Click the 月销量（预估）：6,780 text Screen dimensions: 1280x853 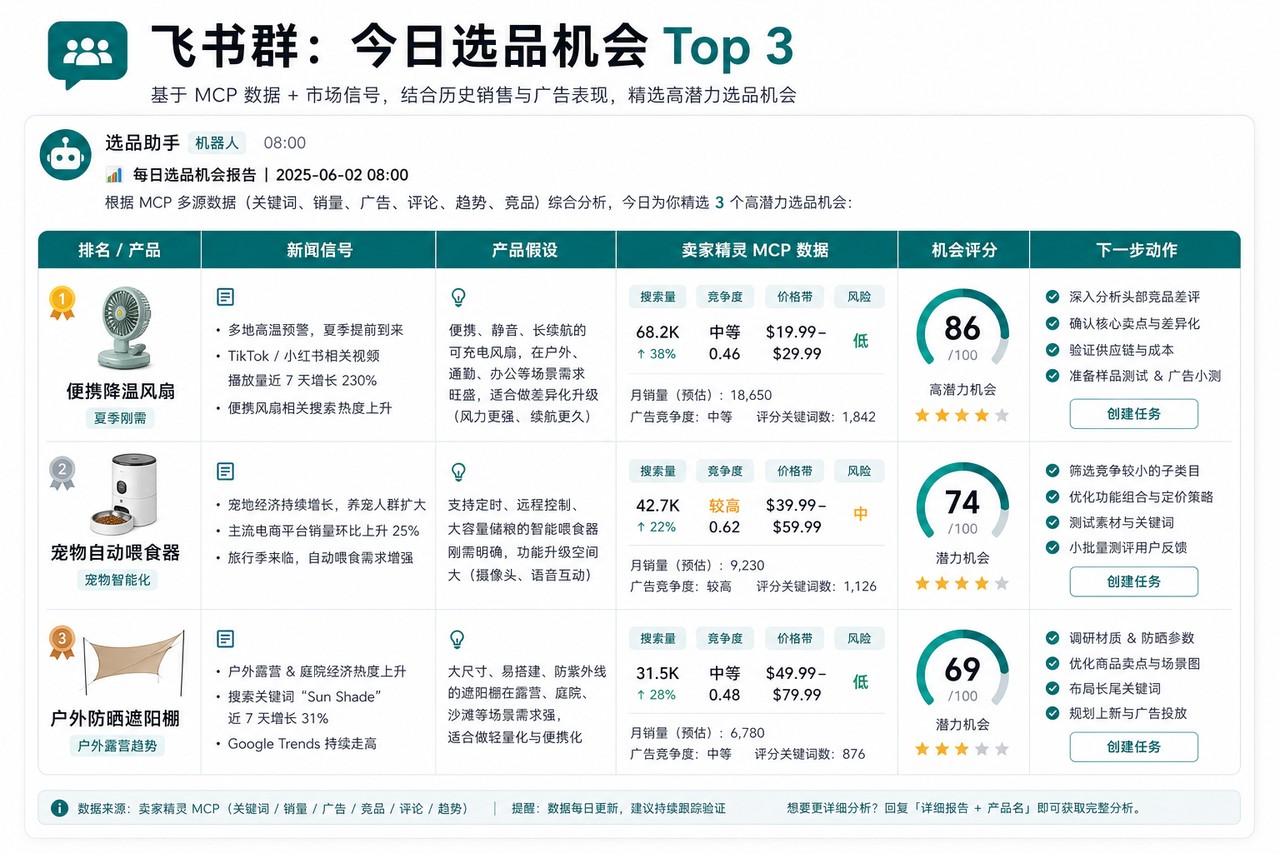(x=697, y=732)
